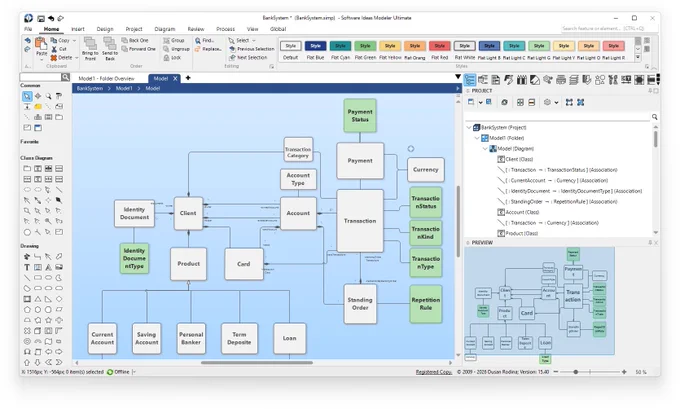Click the project search magnifier icon

click(654, 117)
